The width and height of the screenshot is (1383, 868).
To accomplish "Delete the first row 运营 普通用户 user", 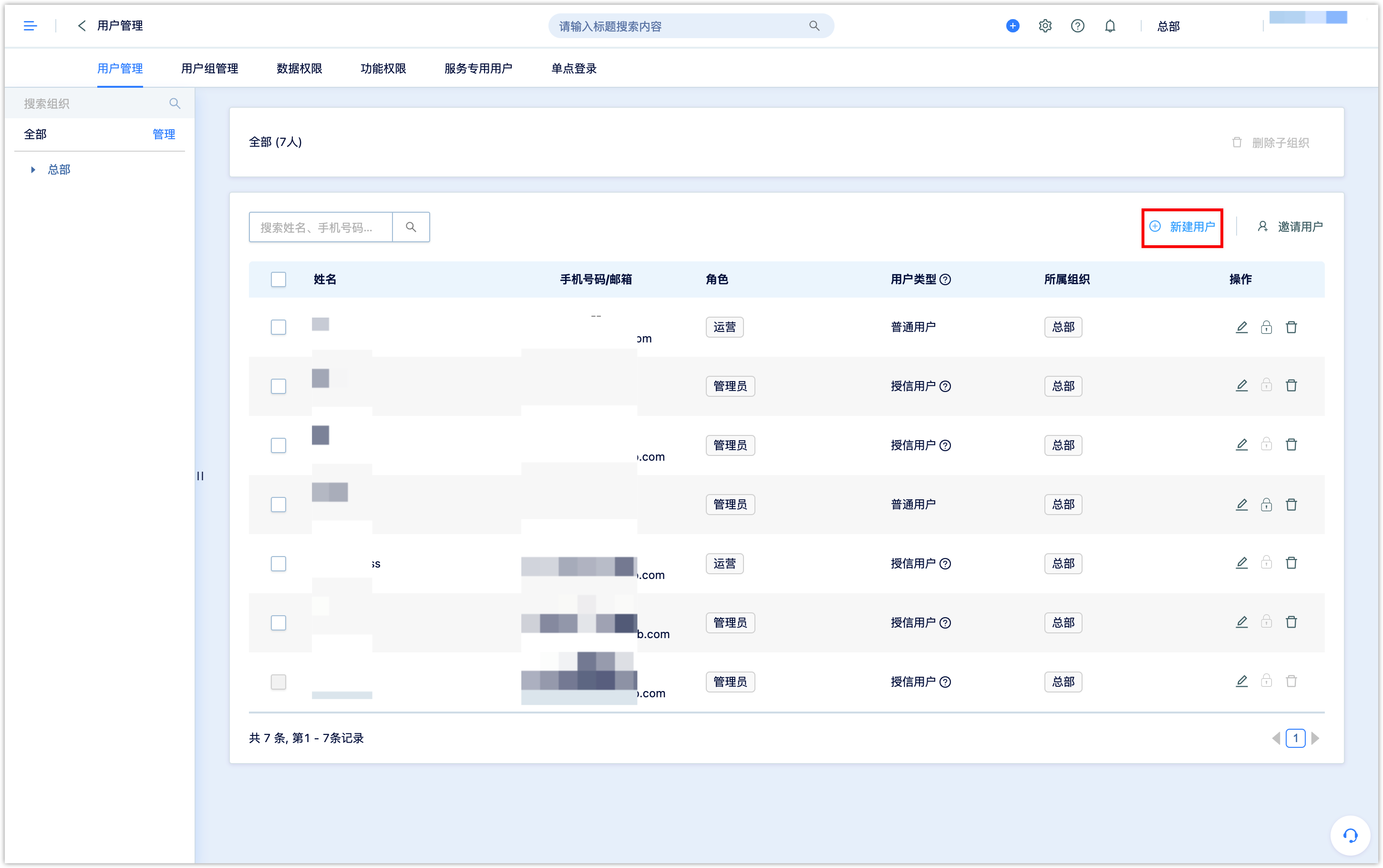I will click(1291, 327).
